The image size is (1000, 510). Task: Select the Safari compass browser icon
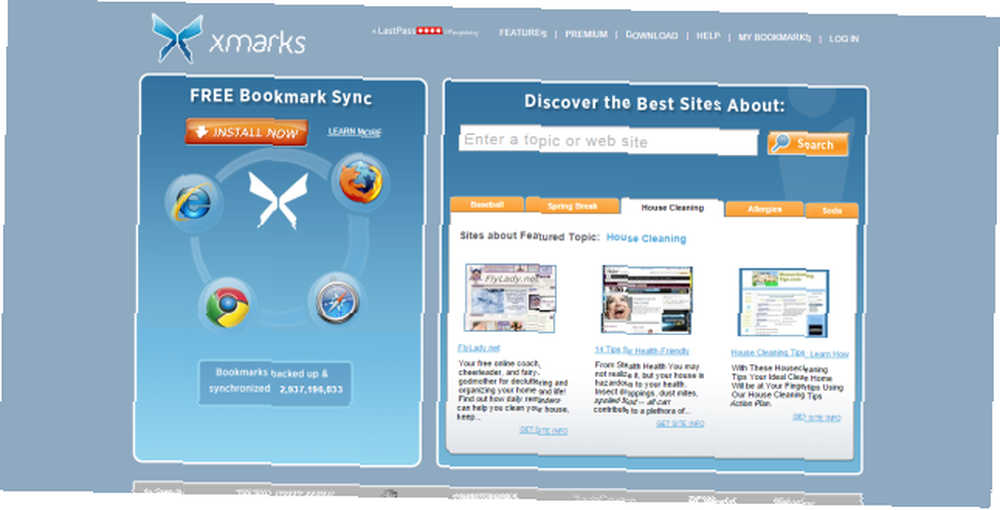coord(337,300)
